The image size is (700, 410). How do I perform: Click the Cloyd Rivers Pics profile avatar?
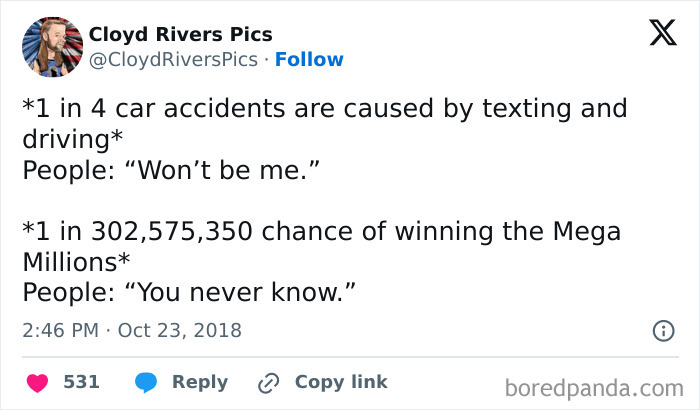51,46
